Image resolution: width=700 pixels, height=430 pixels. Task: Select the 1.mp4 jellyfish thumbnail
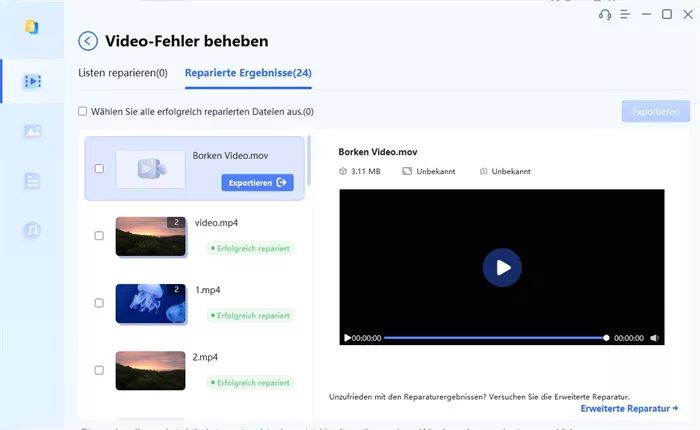pyautogui.click(x=150, y=304)
